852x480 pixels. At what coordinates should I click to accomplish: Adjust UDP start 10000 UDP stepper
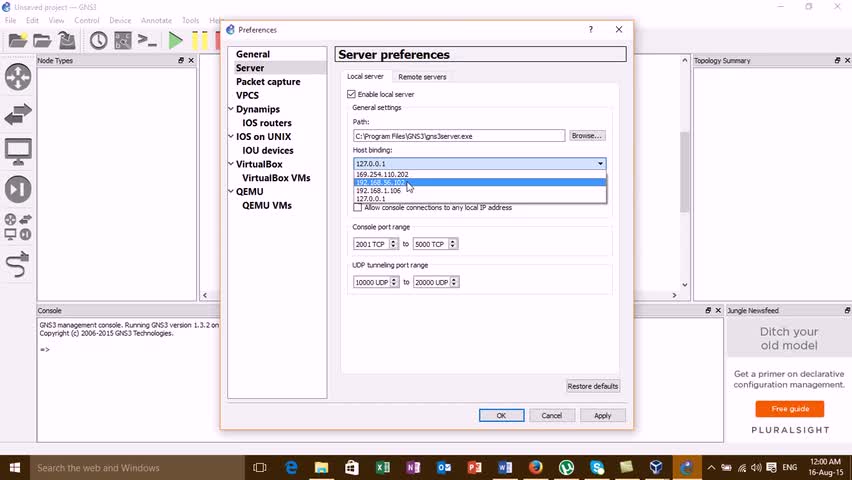[x=394, y=282]
